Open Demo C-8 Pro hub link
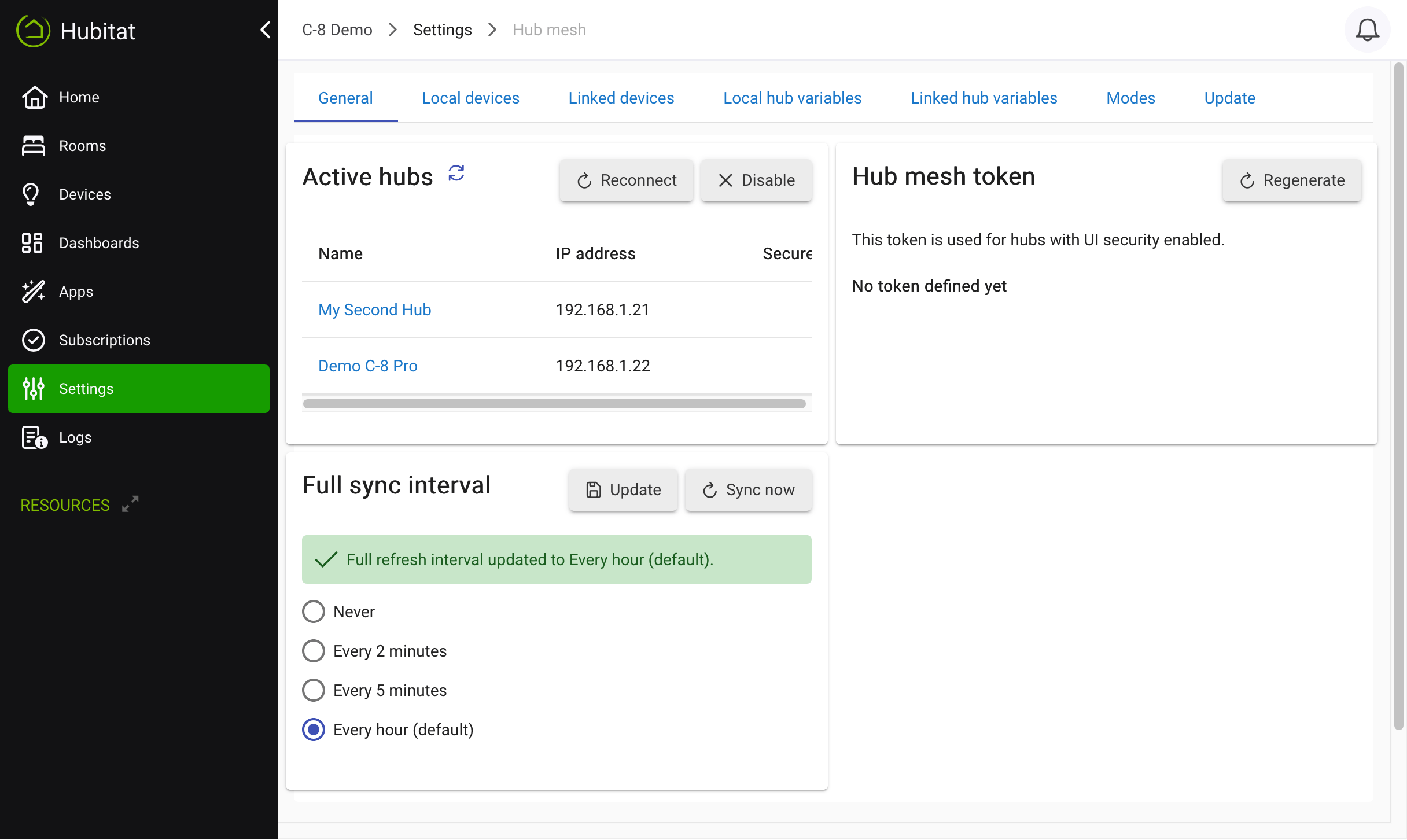The width and height of the screenshot is (1407, 840). [368, 366]
